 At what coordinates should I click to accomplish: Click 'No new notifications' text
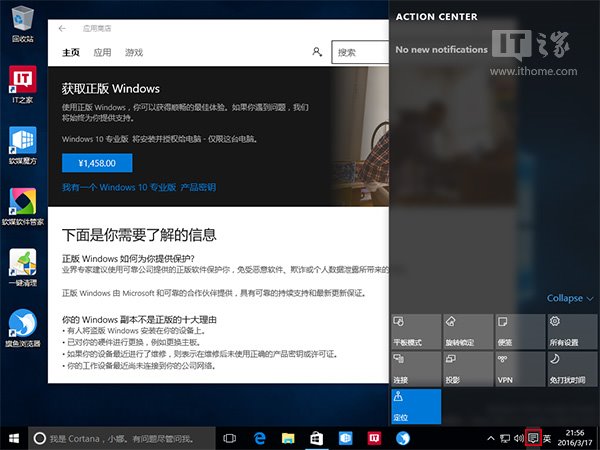click(x=442, y=49)
